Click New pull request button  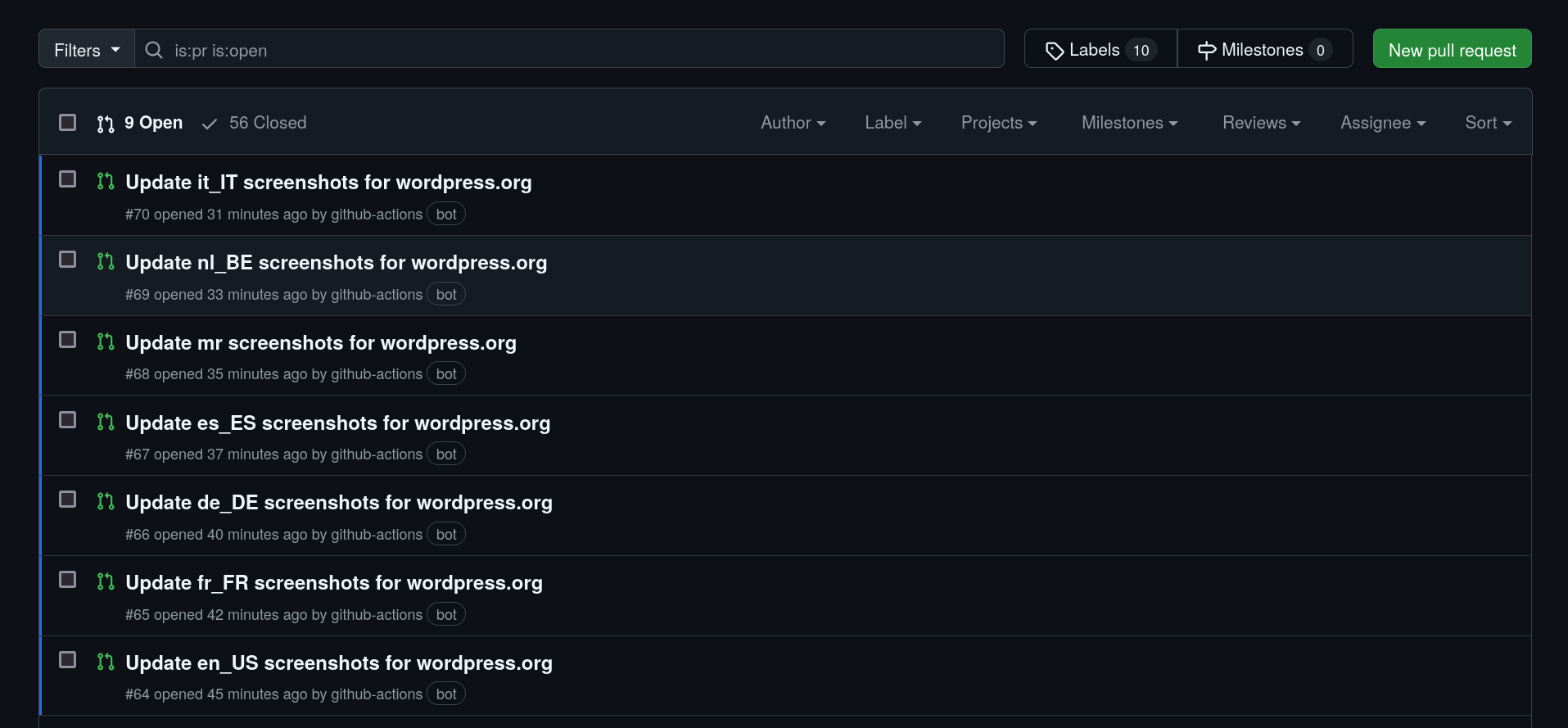point(1452,49)
